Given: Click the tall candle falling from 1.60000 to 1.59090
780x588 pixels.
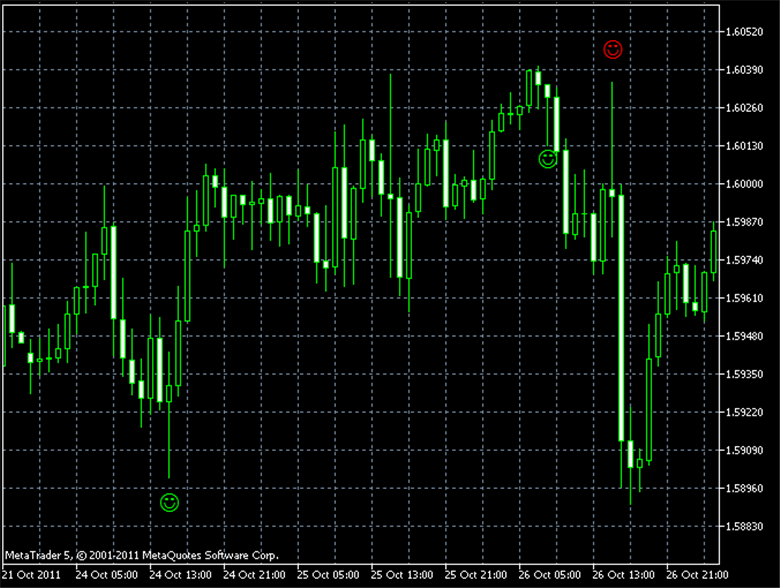Looking at the screenshot, I should click(621, 318).
